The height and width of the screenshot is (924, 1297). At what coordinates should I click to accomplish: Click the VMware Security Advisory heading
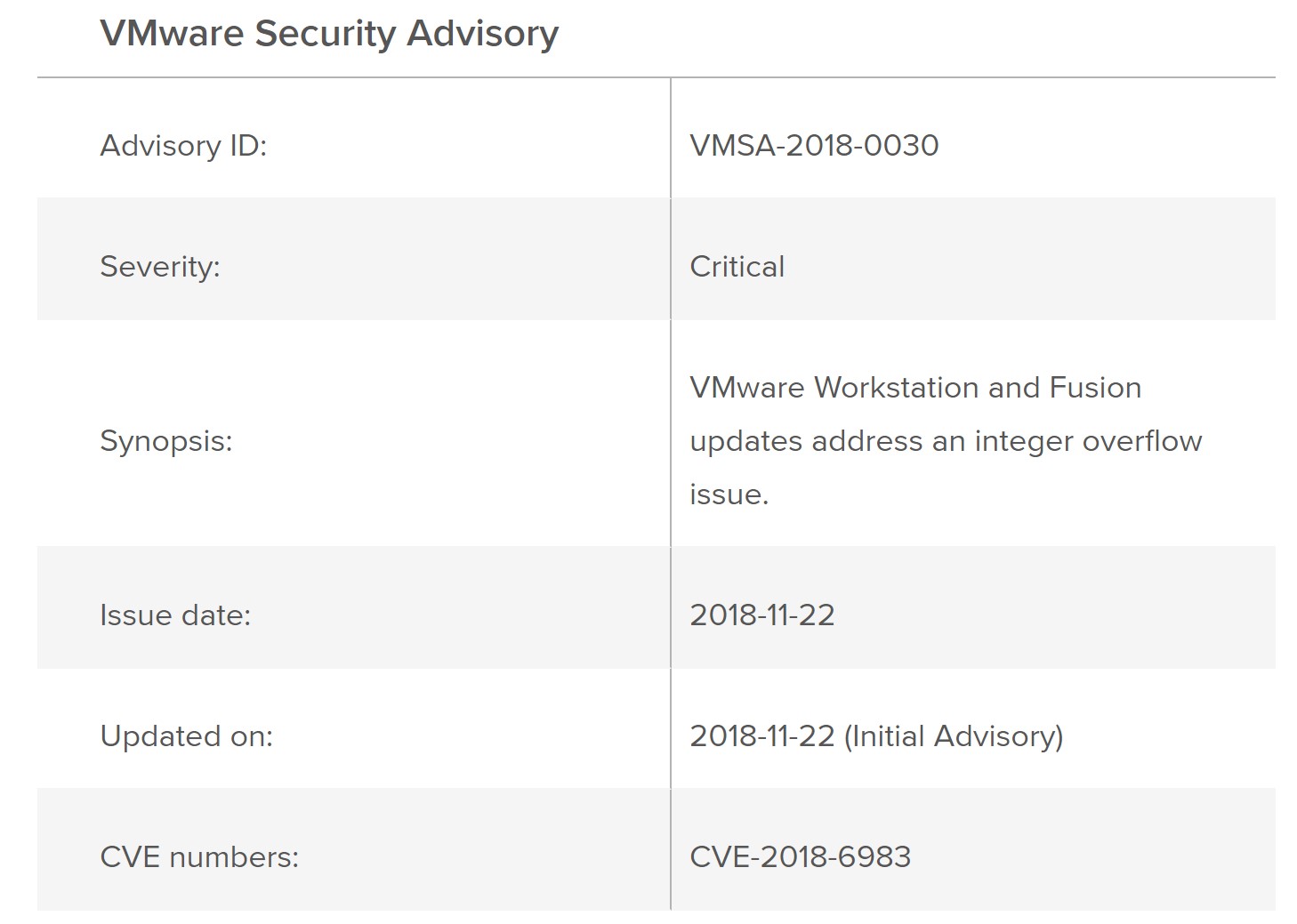[329, 34]
